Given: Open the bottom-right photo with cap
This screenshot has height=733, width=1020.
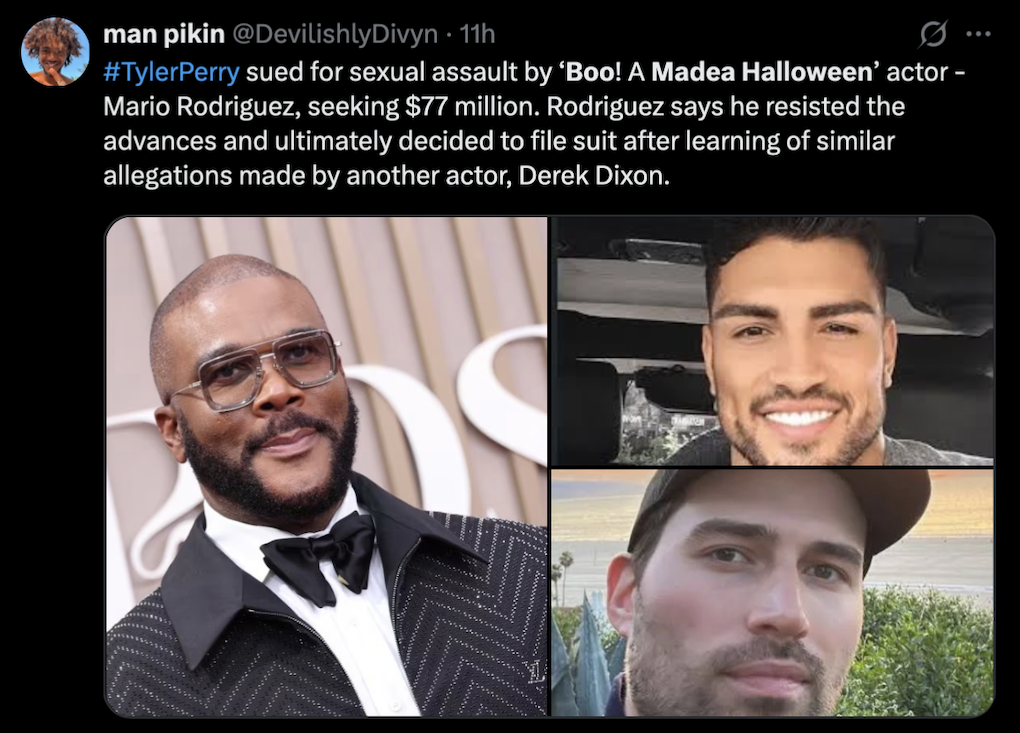Looking at the screenshot, I should pyautogui.click(x=773, y=593).
